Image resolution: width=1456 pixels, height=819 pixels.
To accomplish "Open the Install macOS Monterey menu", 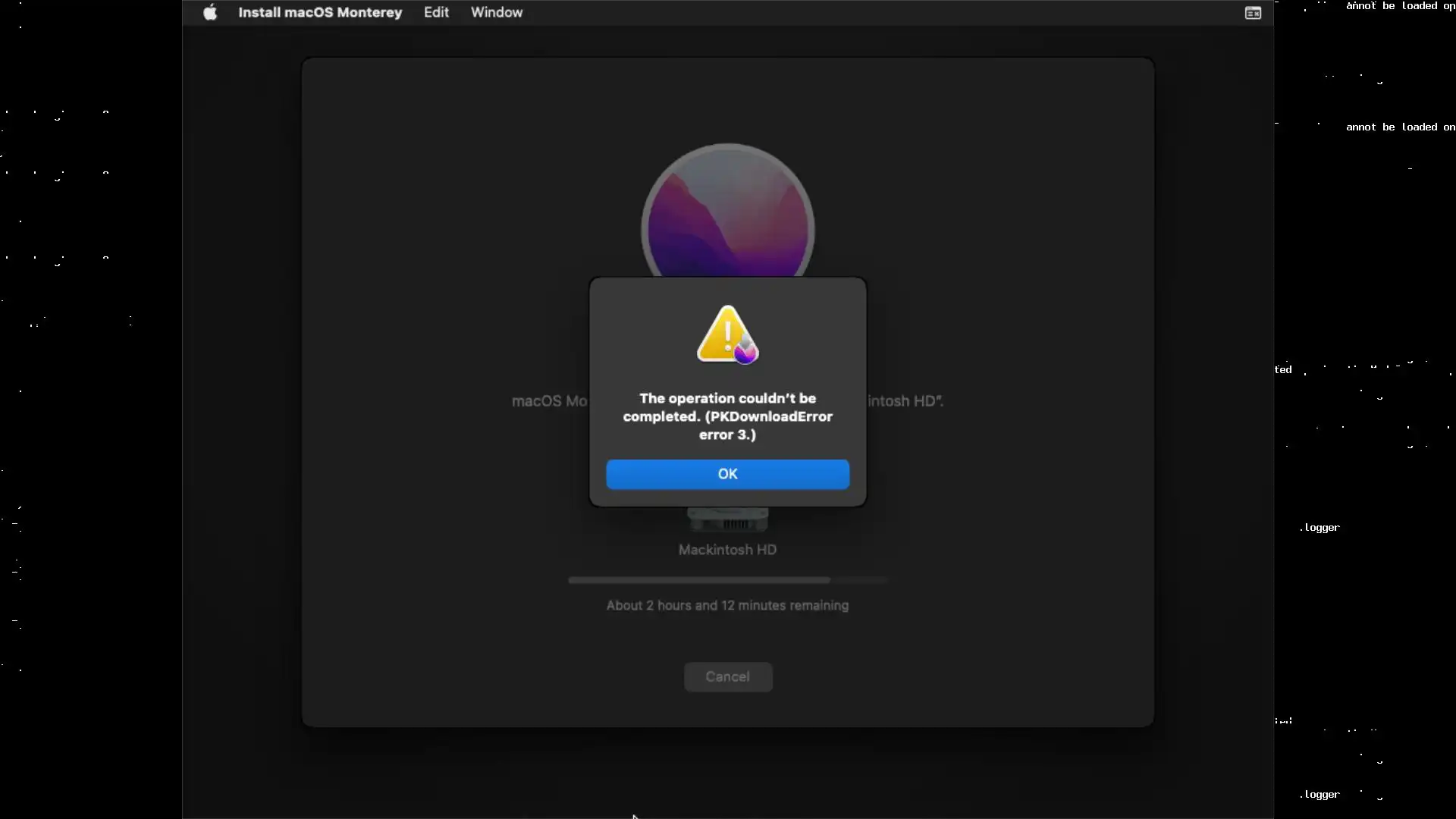I will [319, 12].
